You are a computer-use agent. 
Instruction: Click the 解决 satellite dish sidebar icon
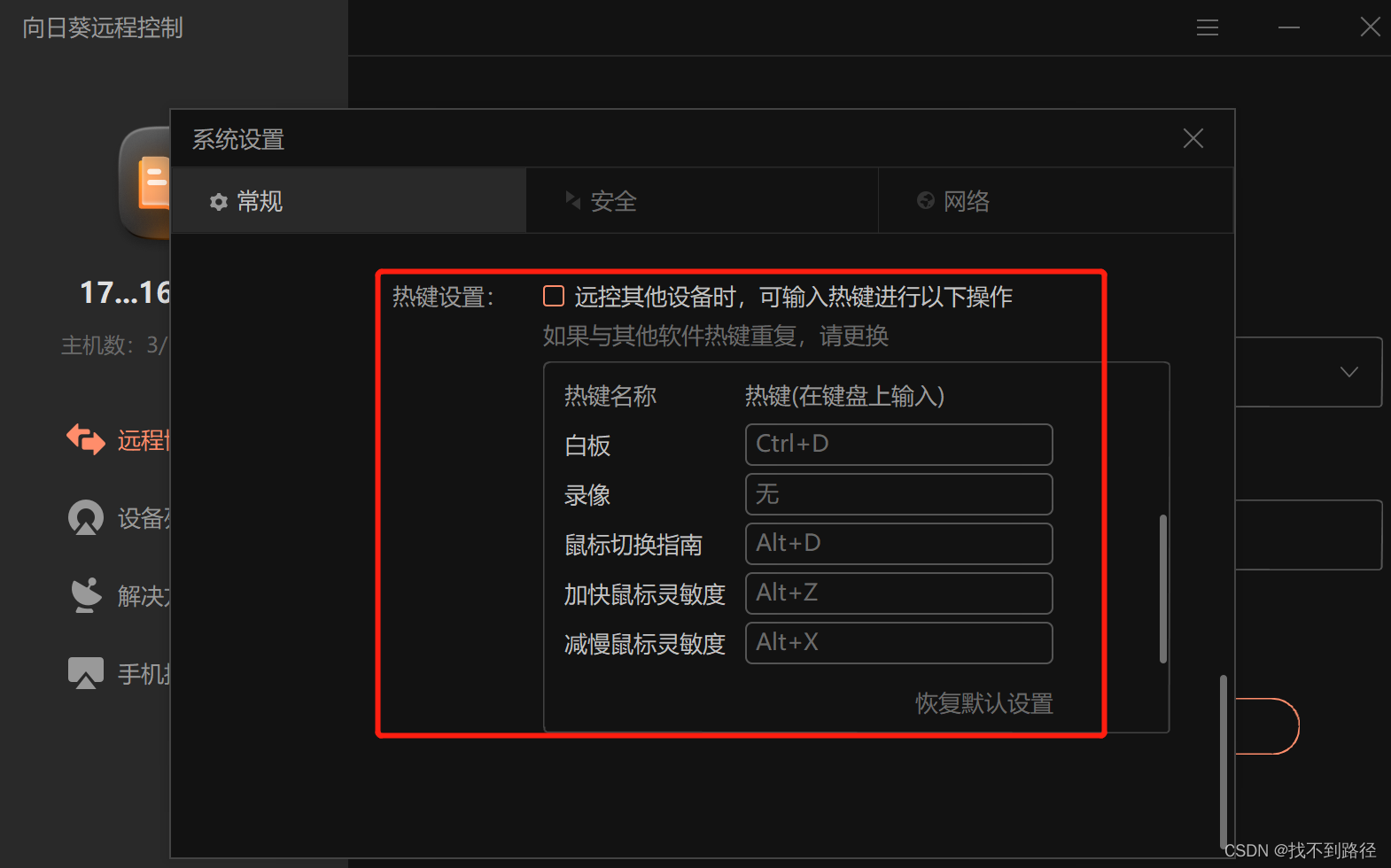click(86, 595)
